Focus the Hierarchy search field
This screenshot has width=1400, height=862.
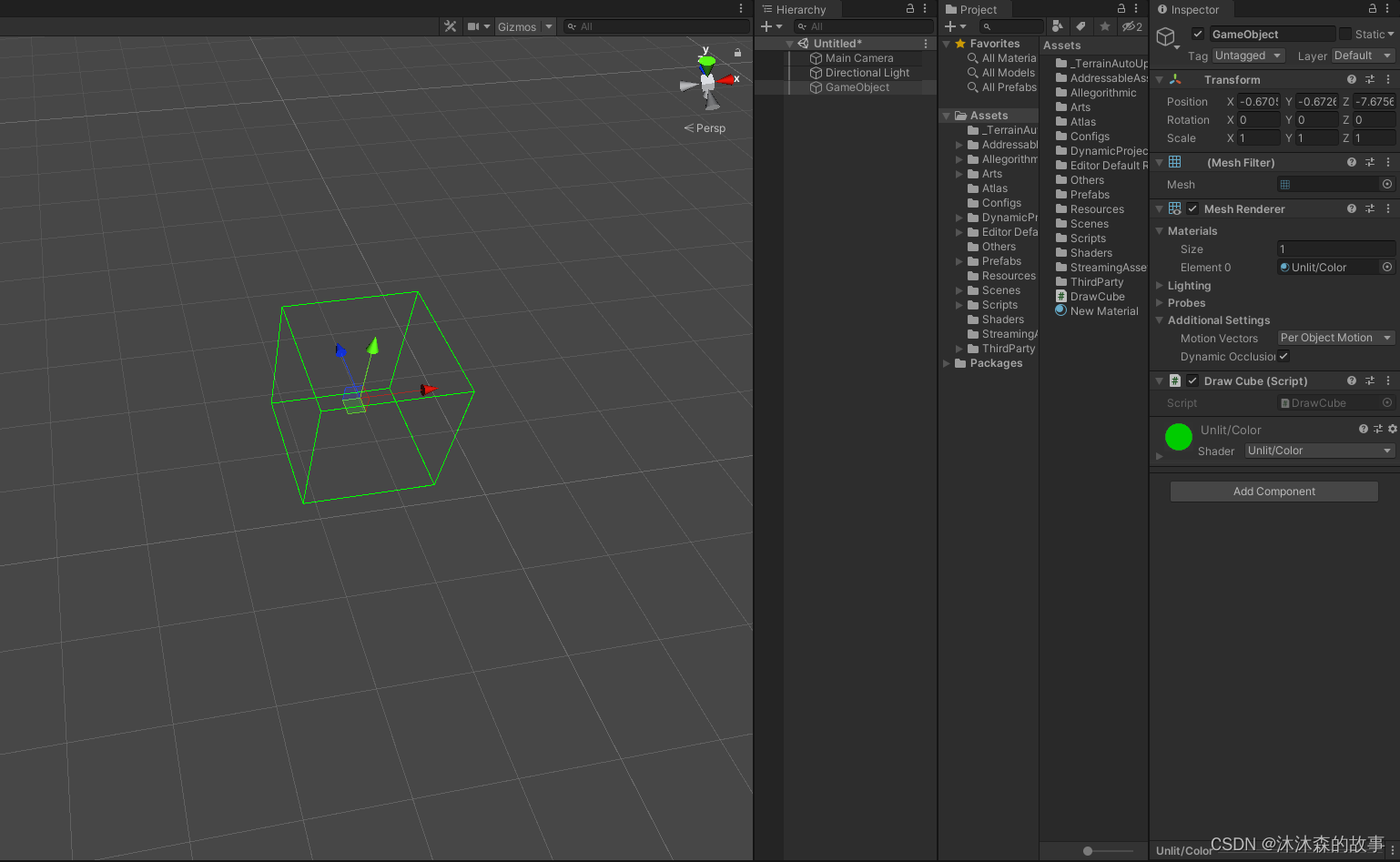tap(863, 26)
